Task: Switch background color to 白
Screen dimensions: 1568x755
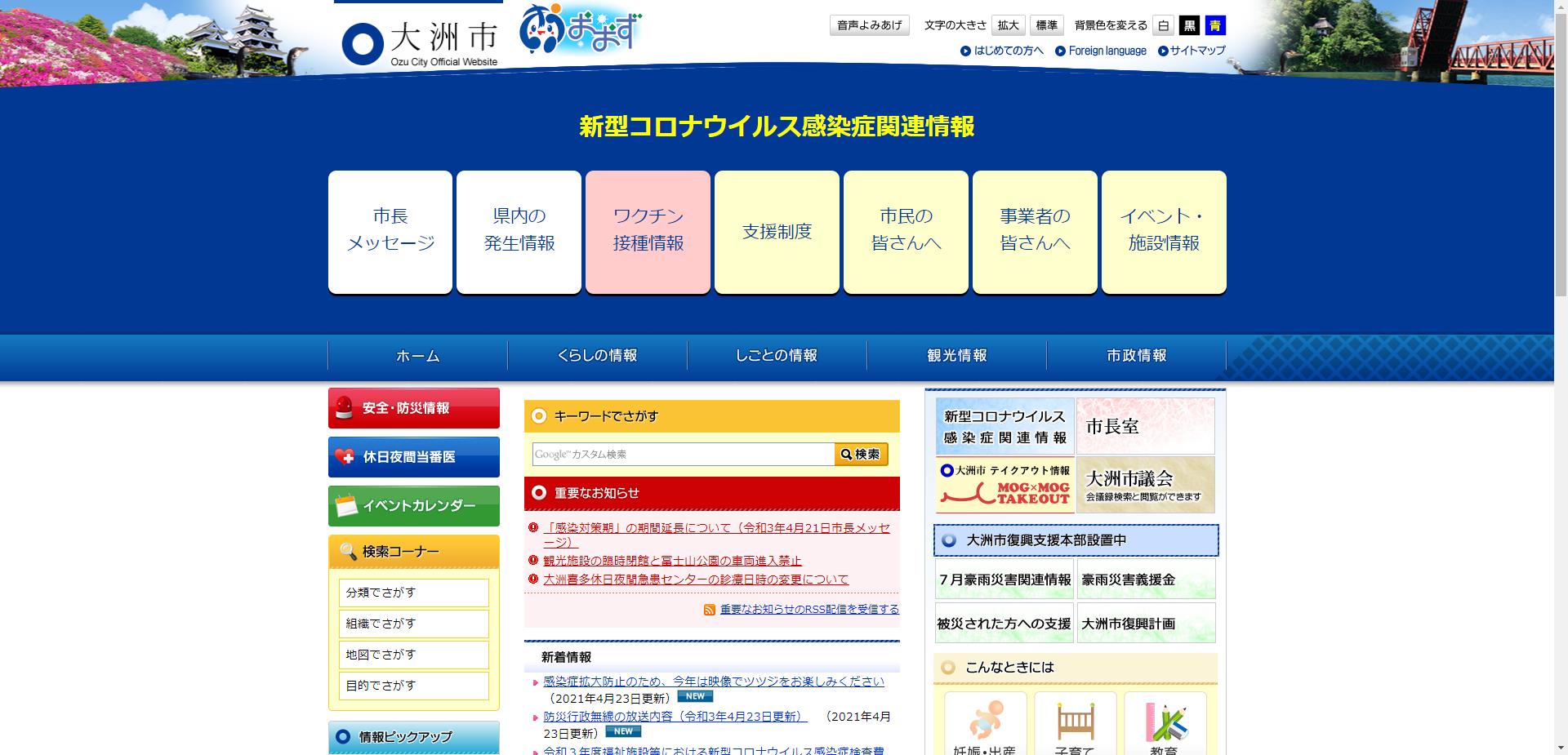Action: coord(1161,25)
